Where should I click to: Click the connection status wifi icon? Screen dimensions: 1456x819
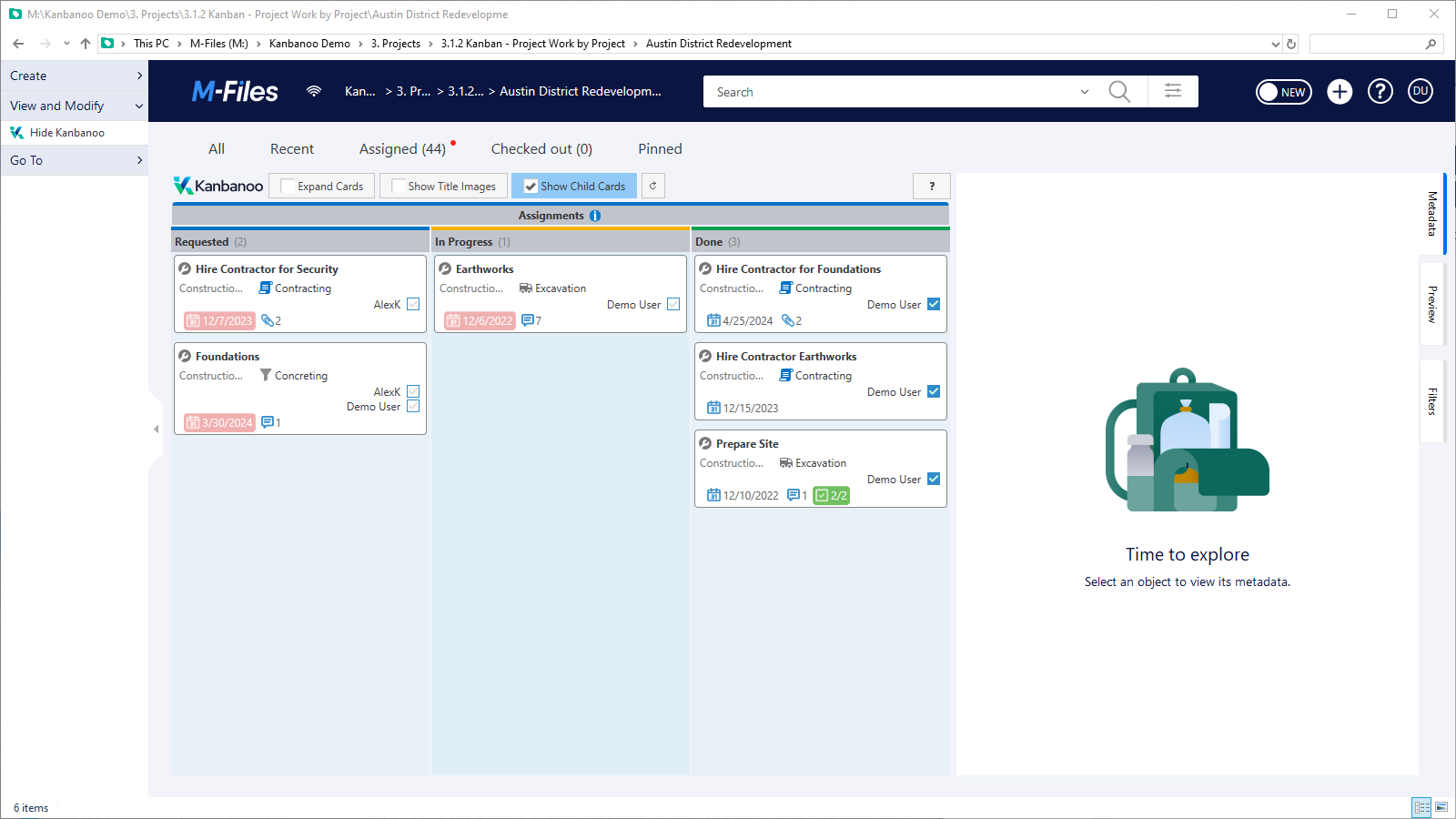pos(314,91)
